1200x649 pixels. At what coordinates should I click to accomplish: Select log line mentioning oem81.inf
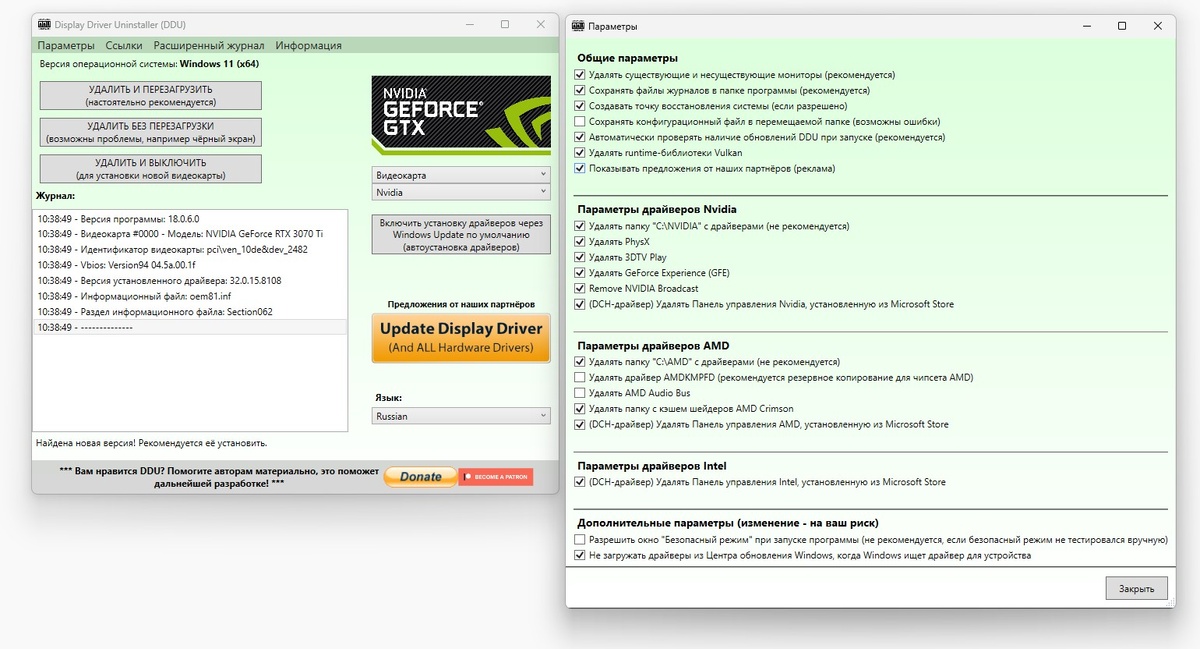click(x=190, y=296)
